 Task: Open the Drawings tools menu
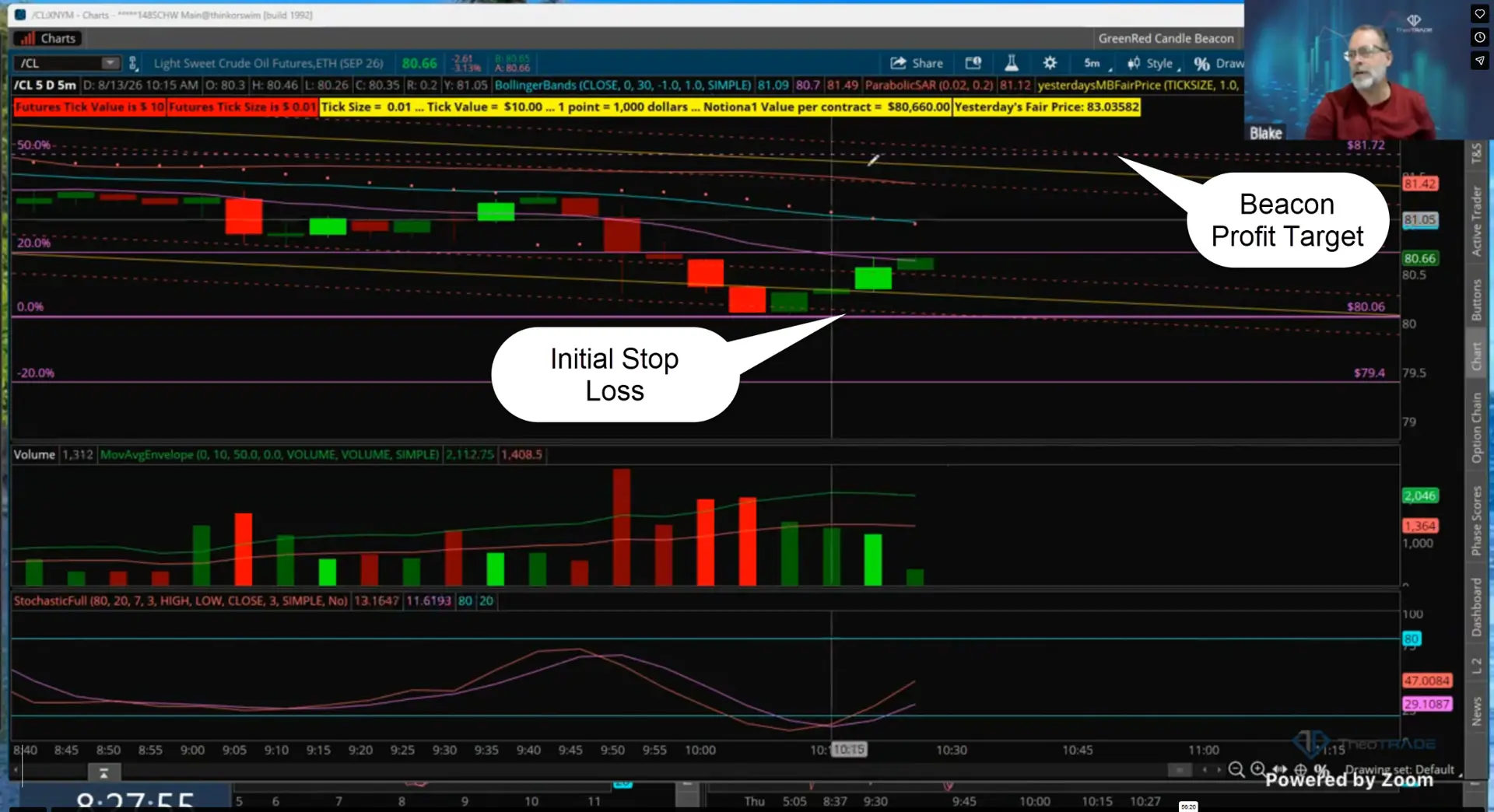pyautogui.click(x=1219, y=63)
